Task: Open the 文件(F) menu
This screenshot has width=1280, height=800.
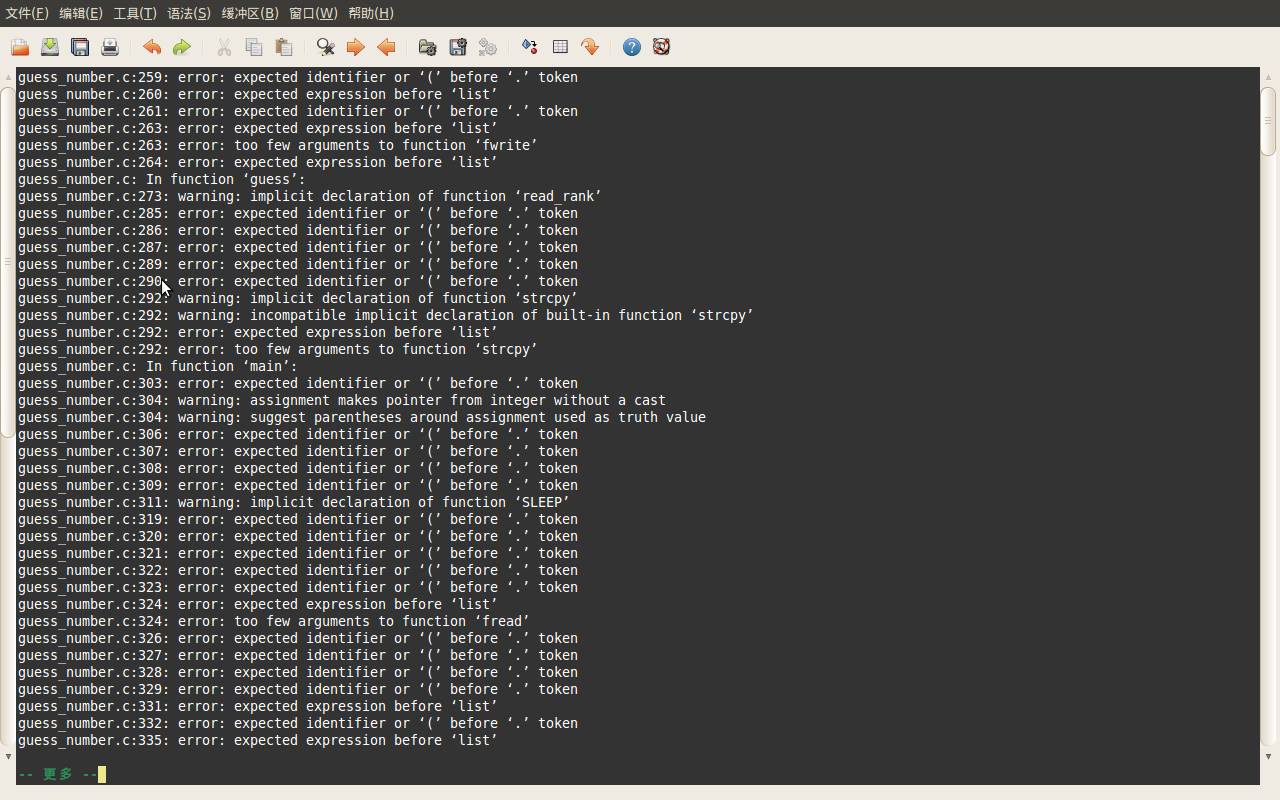Action: pyautogui.click(x=27, y=13)
